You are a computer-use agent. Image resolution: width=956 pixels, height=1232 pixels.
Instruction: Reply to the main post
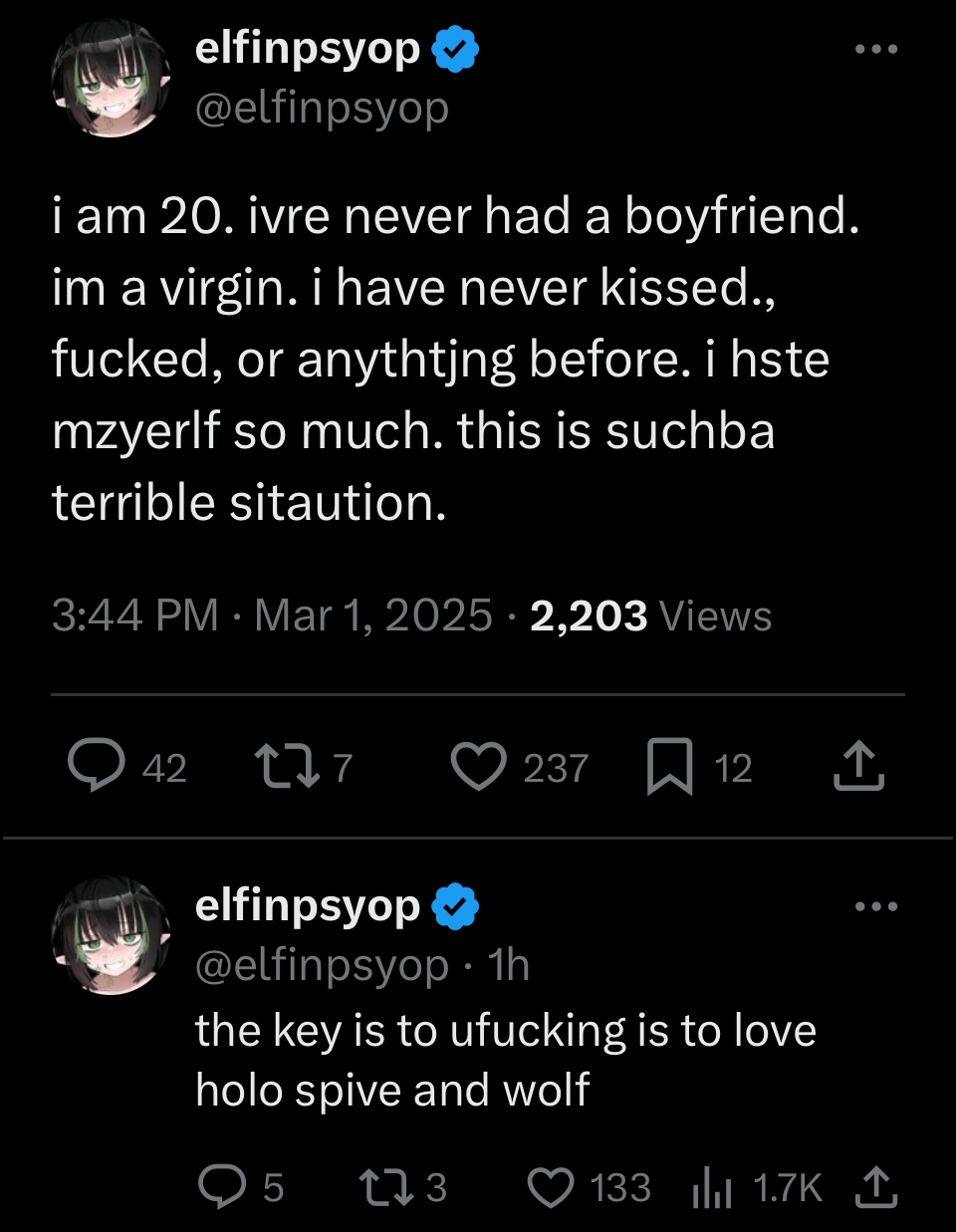(x=97, y=766)
